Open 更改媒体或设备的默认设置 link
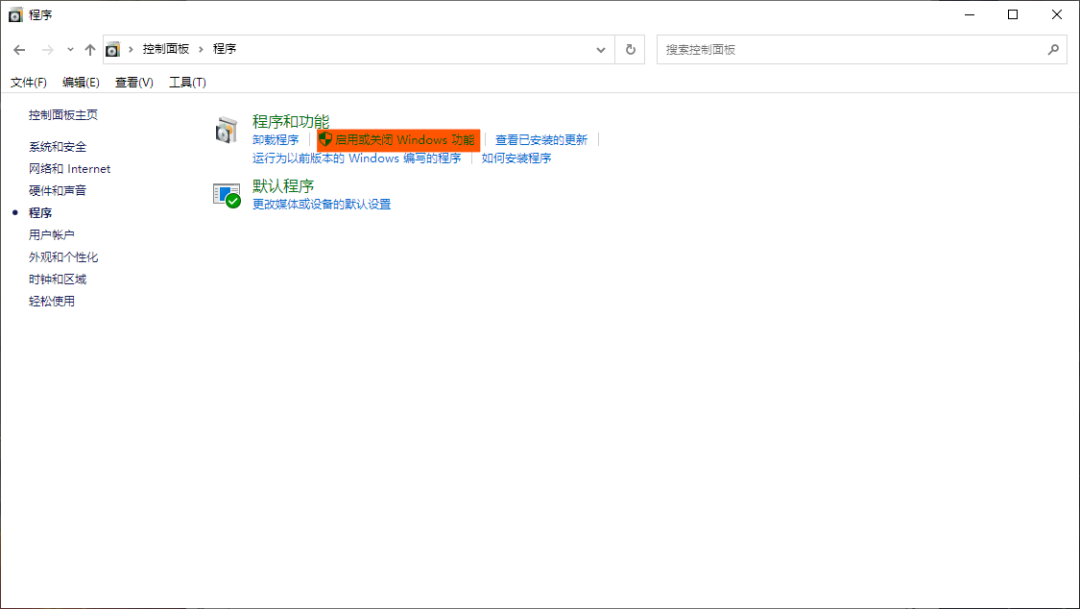The image size is (1080, 609). [x=321, y=204]
